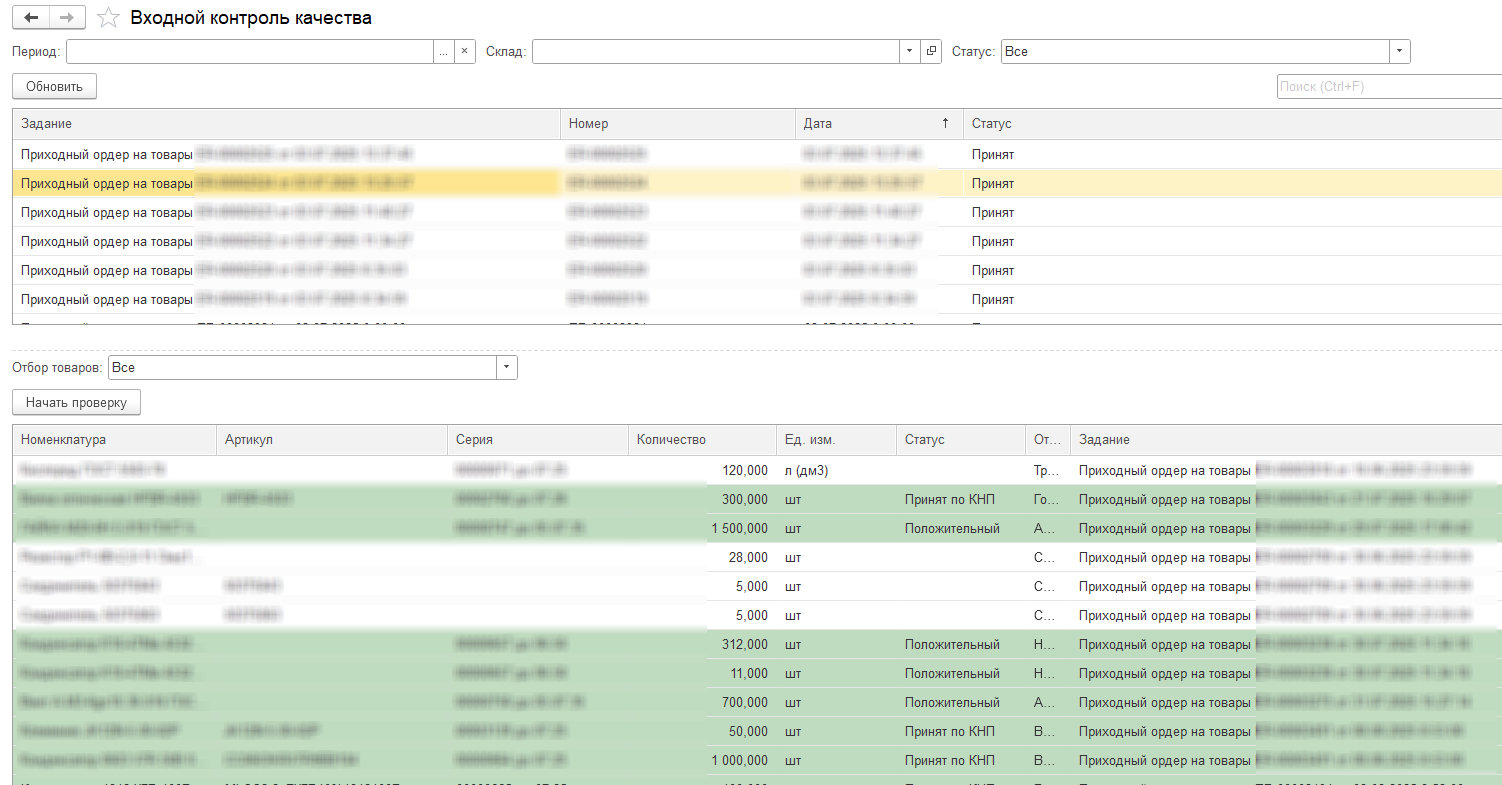Viewport: 1502px width, 785px height.
Task: Clear the Период field with ×
Action: [x=464, y=51]
